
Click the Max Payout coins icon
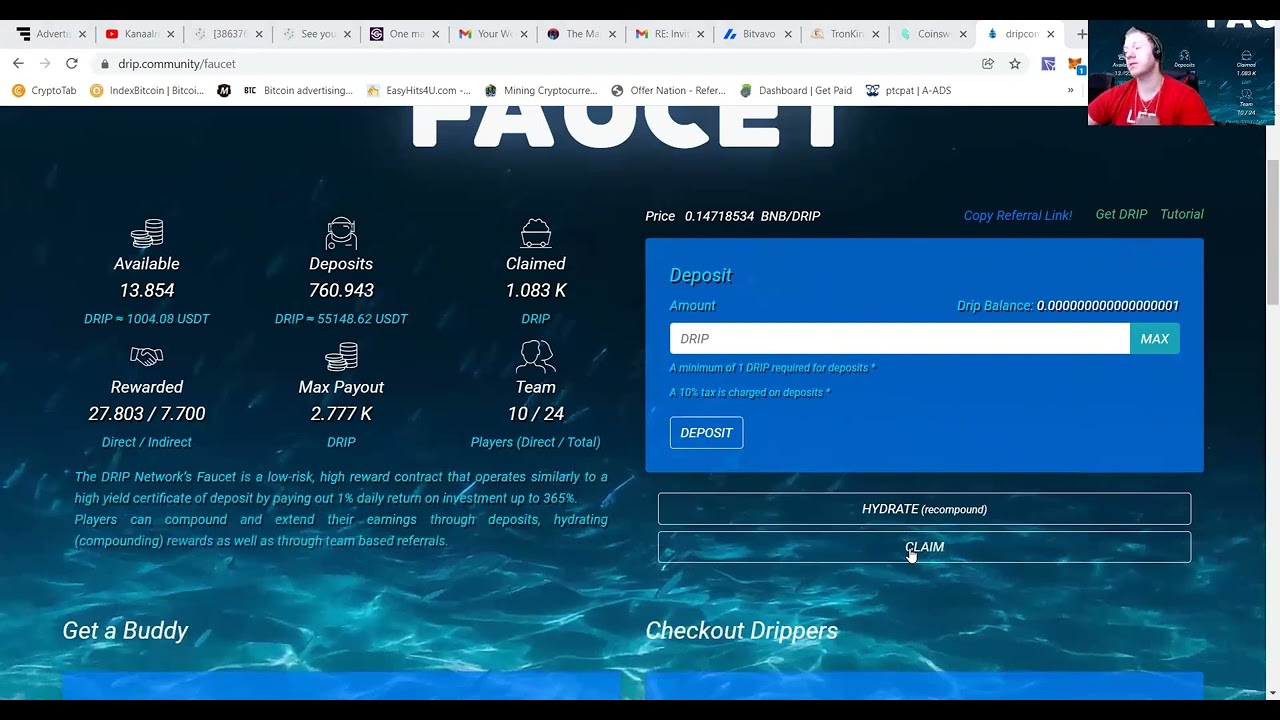click(341, 356)
